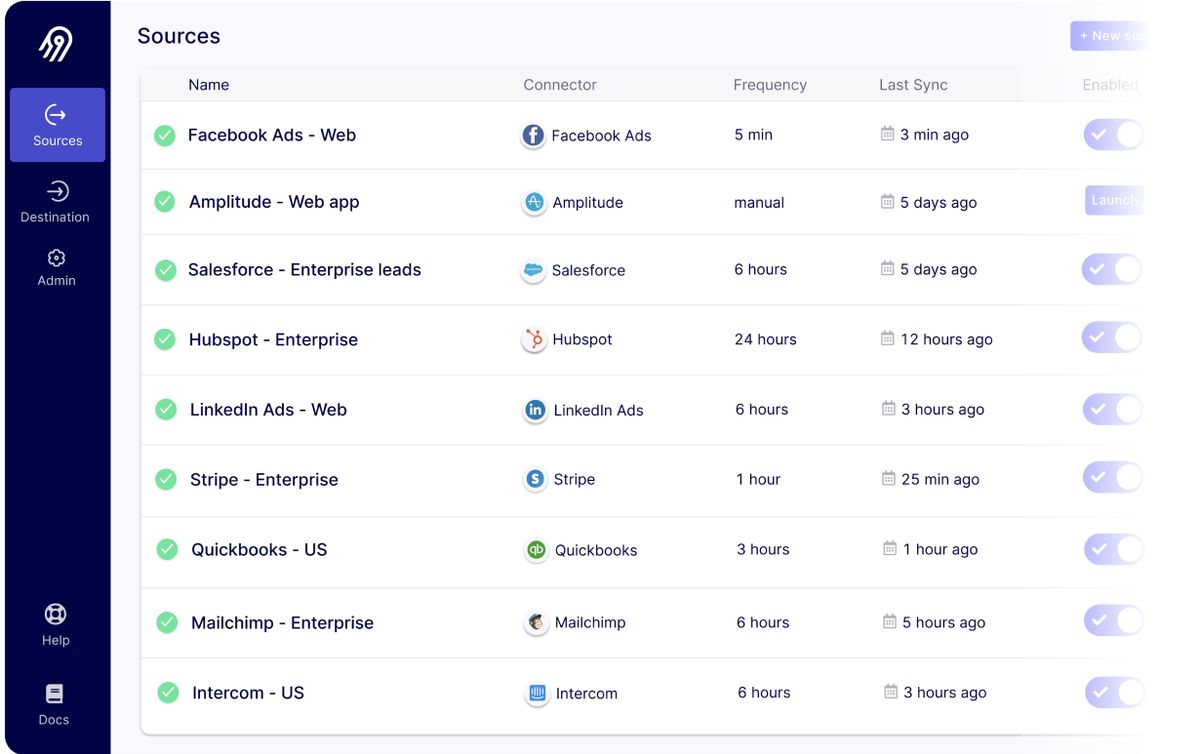Open the Frequency column header

coord(770,85)
